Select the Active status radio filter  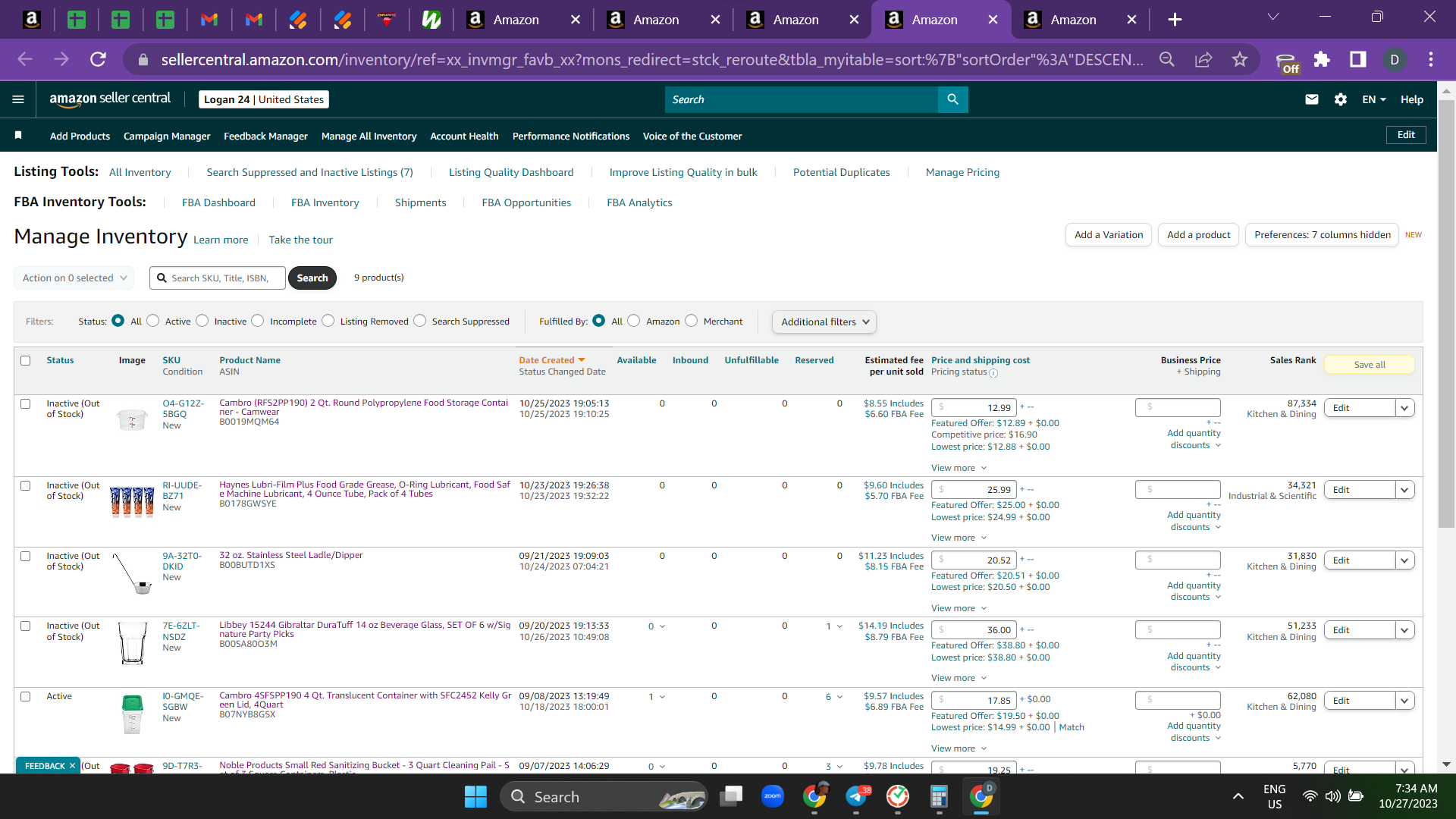153,321
